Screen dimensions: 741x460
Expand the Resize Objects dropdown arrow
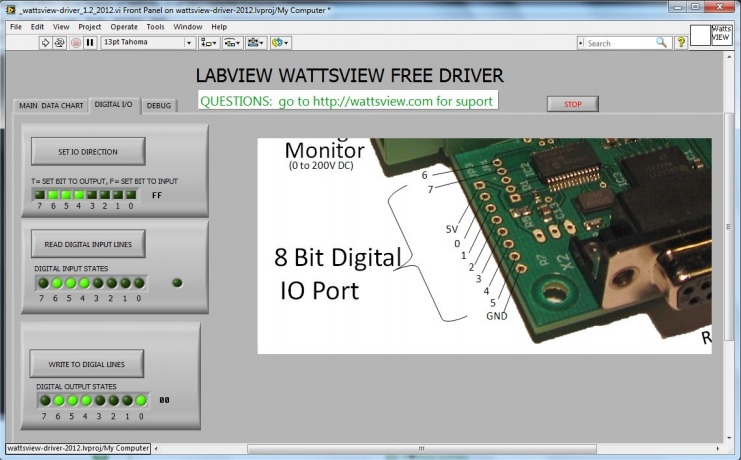[262, 43]
